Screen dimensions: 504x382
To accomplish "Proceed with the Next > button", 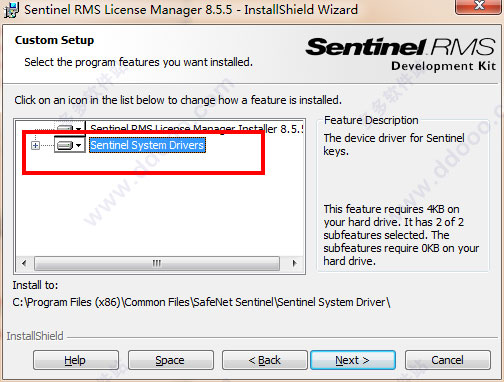I will (353, 360).
